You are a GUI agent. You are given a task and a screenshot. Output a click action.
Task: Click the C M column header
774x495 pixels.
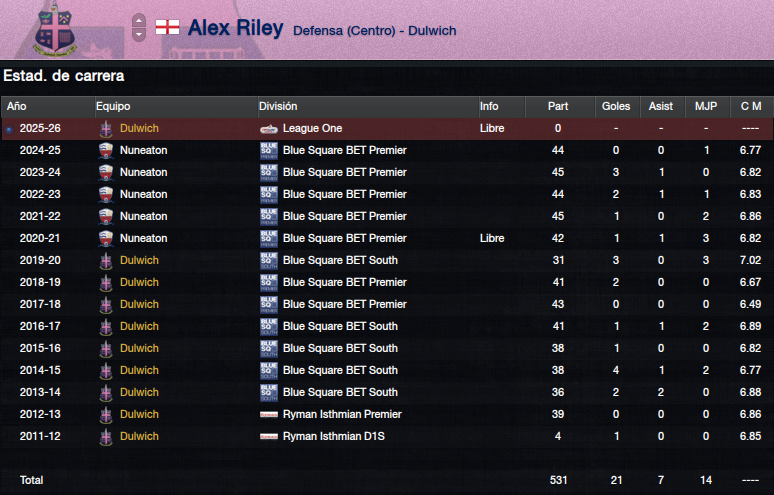(x=751, y=107)
